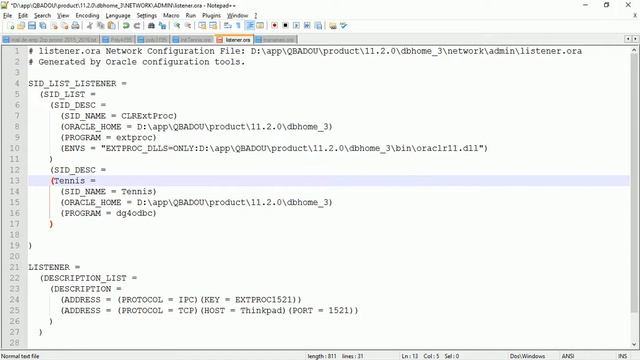The width and height of the screenshot is (640, 360).
Task: Zoom out using the toolbar magnifier
Action: (188, 26)
